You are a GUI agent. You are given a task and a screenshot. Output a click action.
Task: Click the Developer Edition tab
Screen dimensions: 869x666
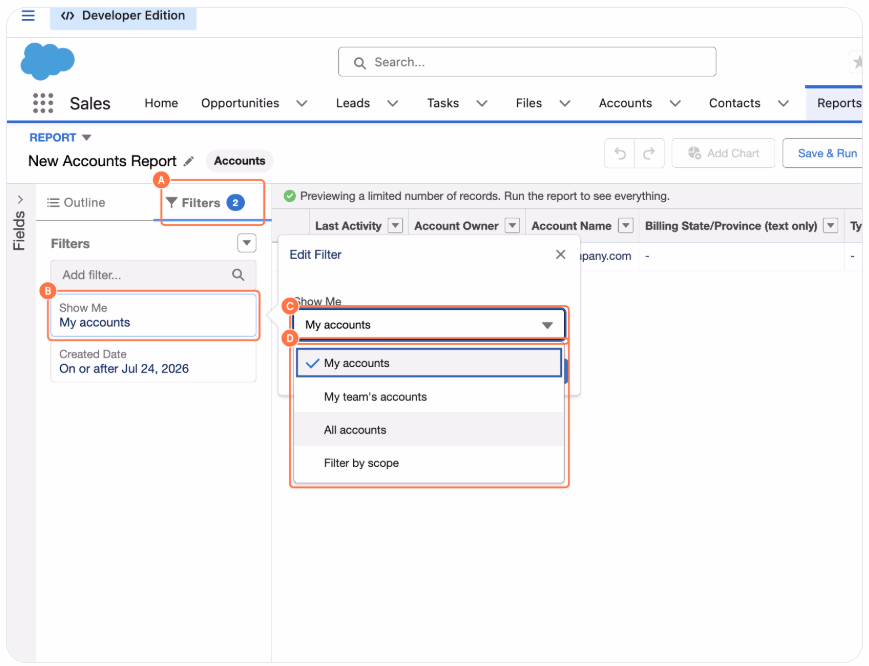(x=123, y=16)
